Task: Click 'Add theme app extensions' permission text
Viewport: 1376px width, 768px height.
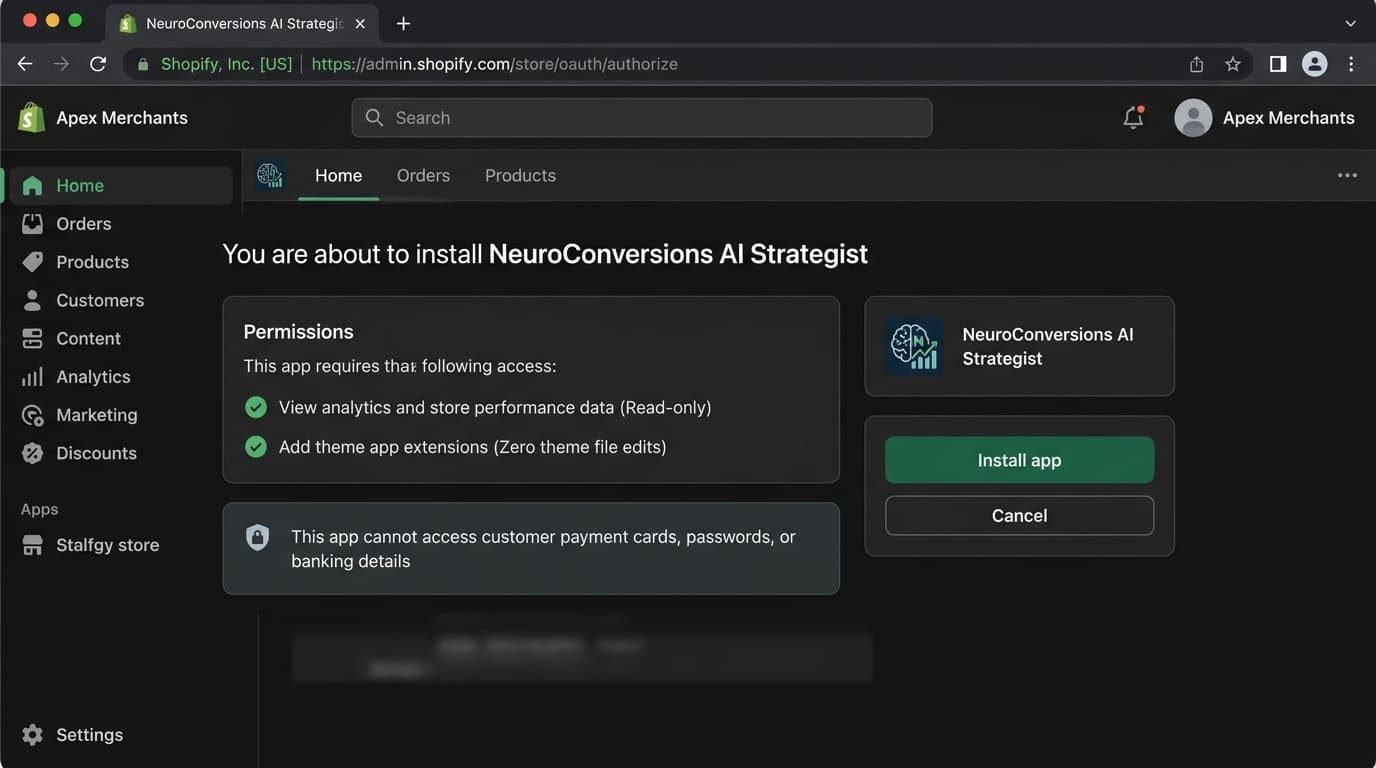Action: pyautogui.click(x=472, y=447)
